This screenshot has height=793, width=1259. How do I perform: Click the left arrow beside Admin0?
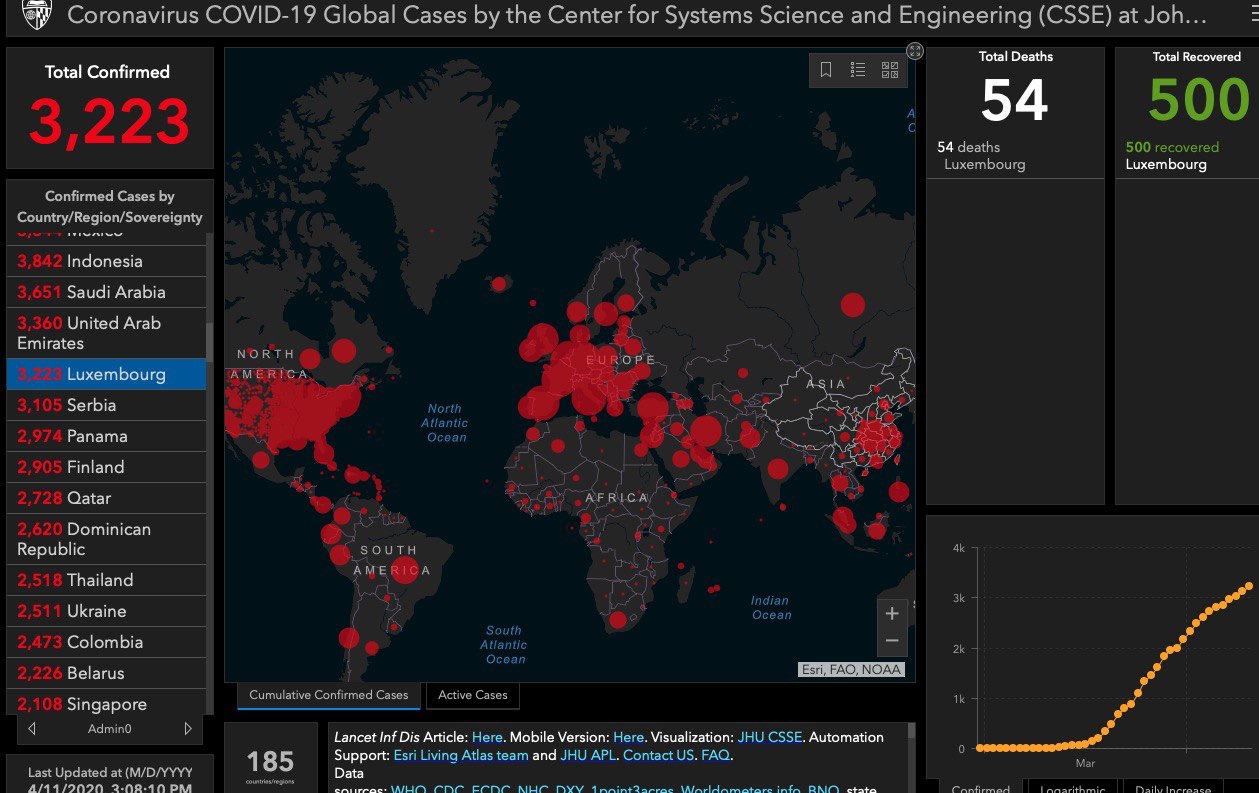(33, 729)
